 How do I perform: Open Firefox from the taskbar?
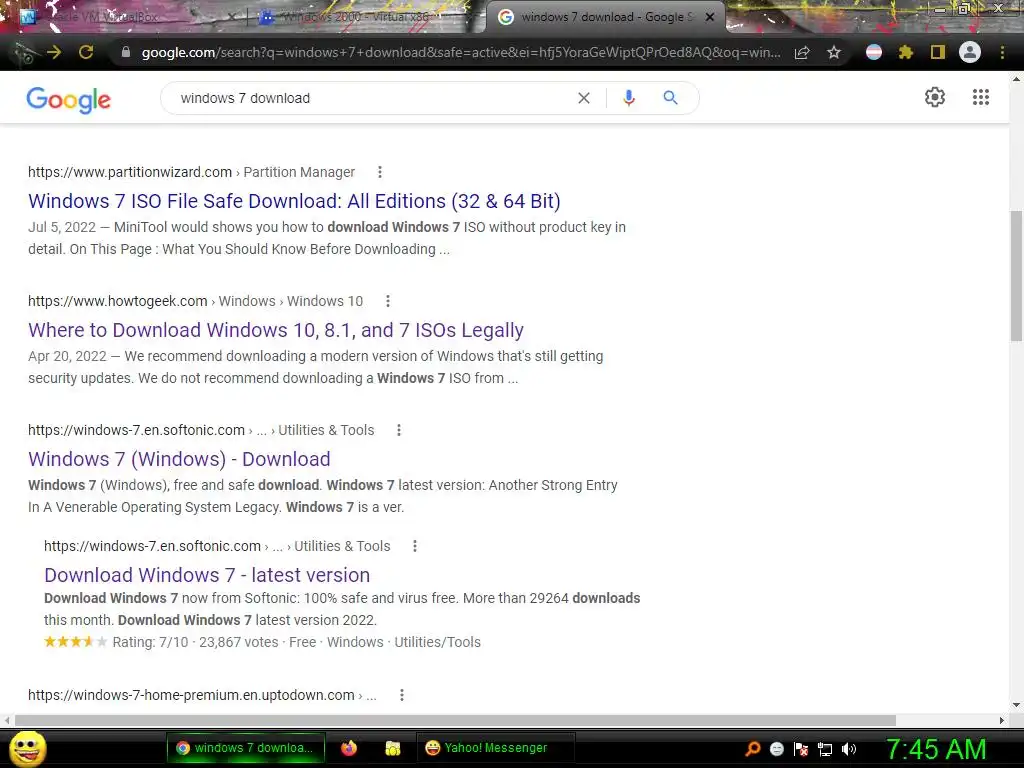[x=349, y=748]
